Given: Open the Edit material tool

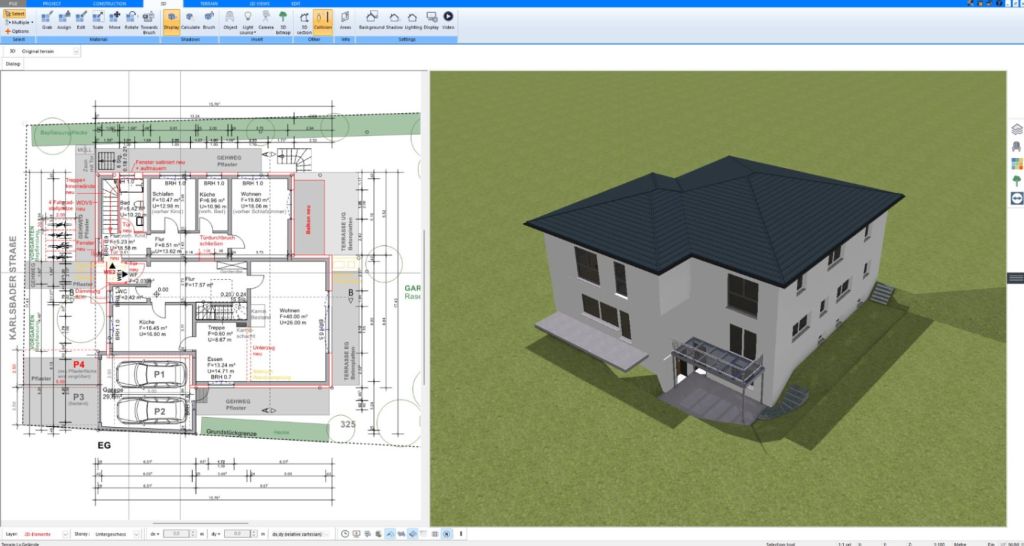Looking at the screenshot, I should click(80, 20).
